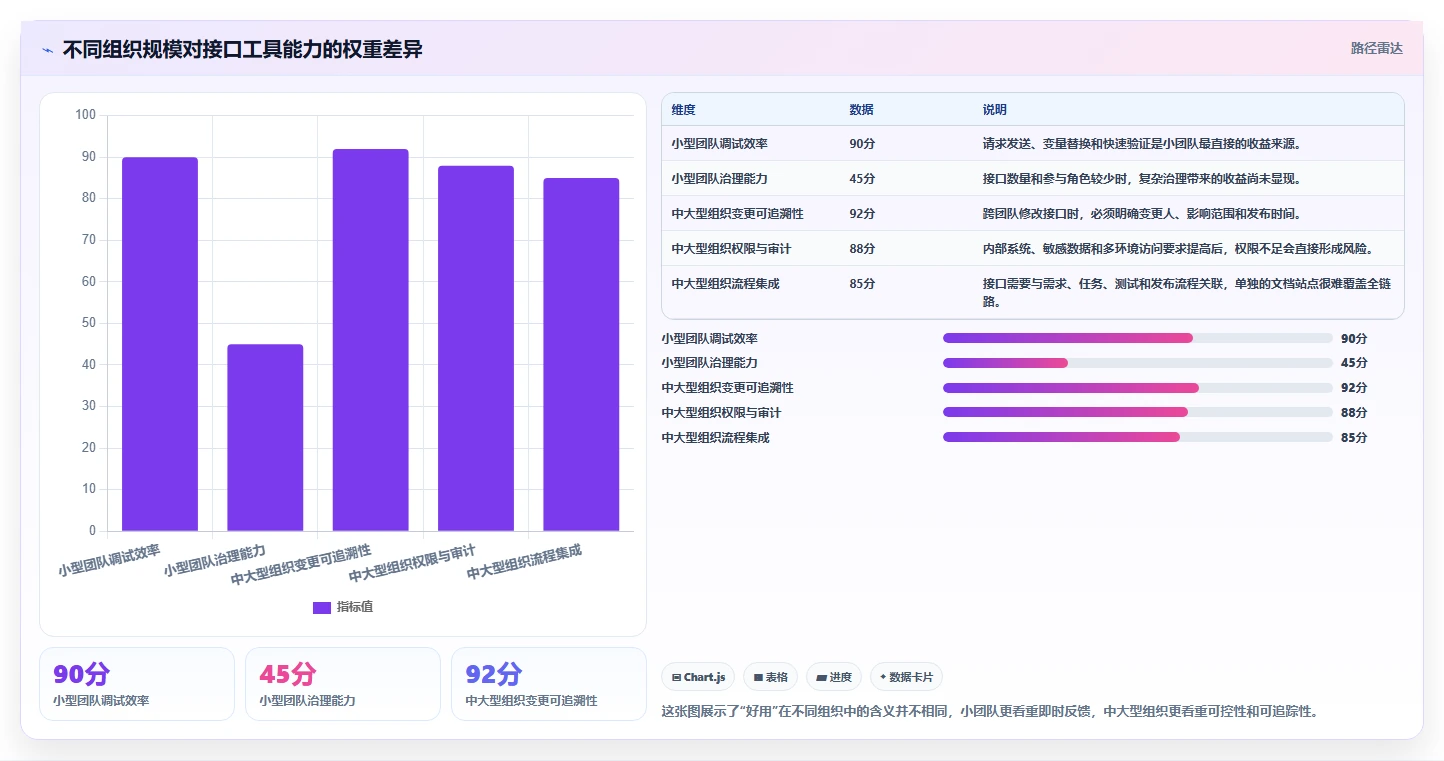Screen dimensions: 1444x761
Task: Click table cell 中大型组织权限与审计
Action: (x=732, y=248)
